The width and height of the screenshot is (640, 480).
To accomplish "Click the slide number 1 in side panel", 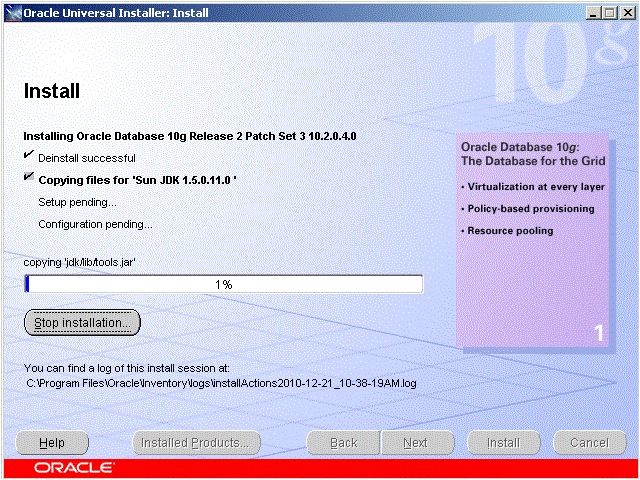I will pos(598,334).
